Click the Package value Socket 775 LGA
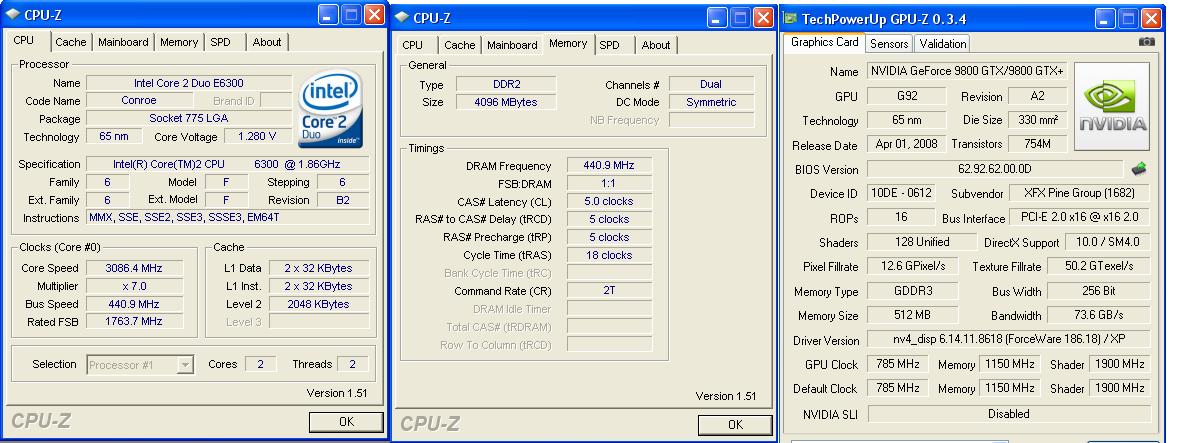 coord(188,118)
